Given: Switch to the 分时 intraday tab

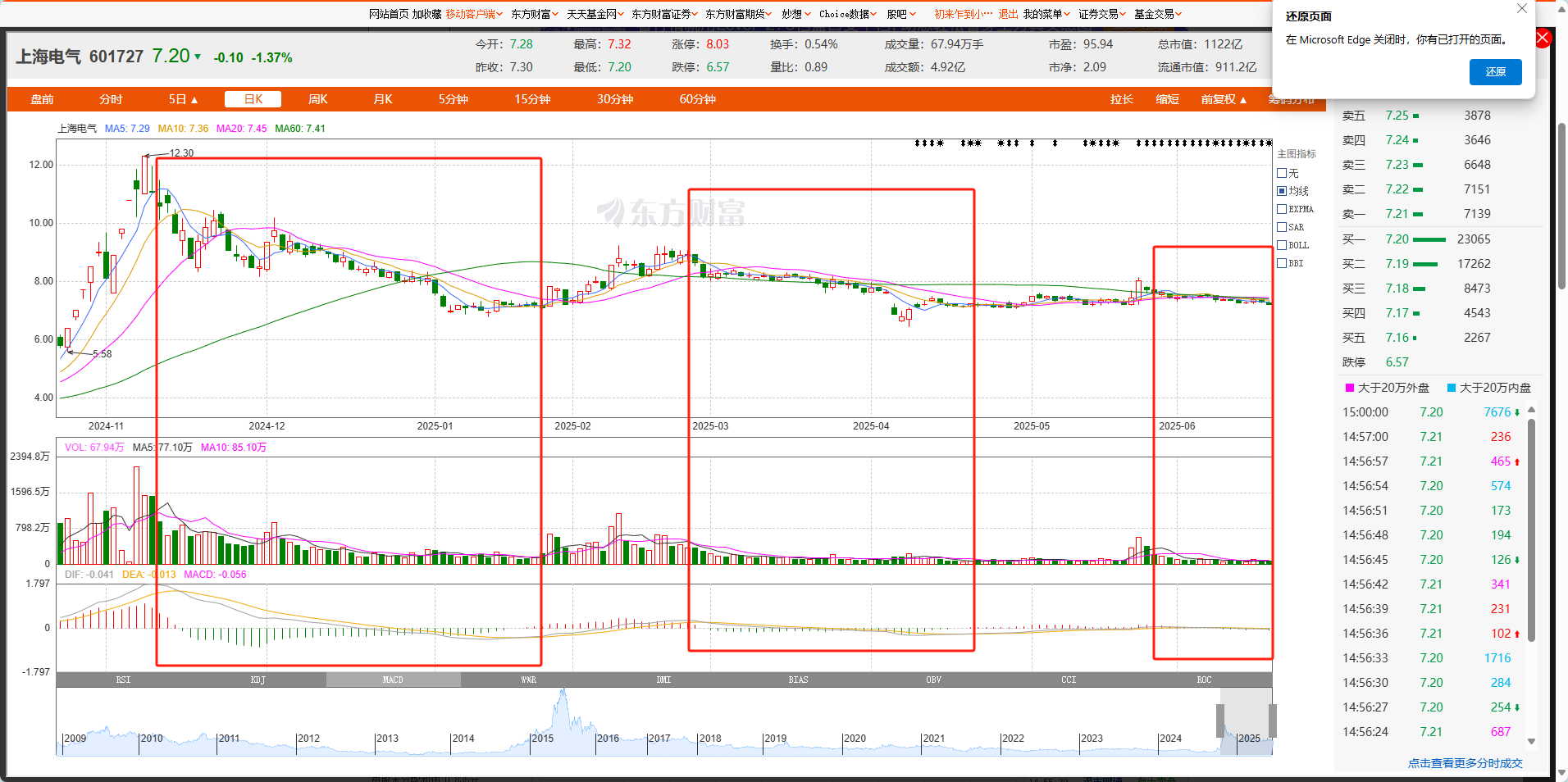Looking at the screenshot, I should coord(111,99).
